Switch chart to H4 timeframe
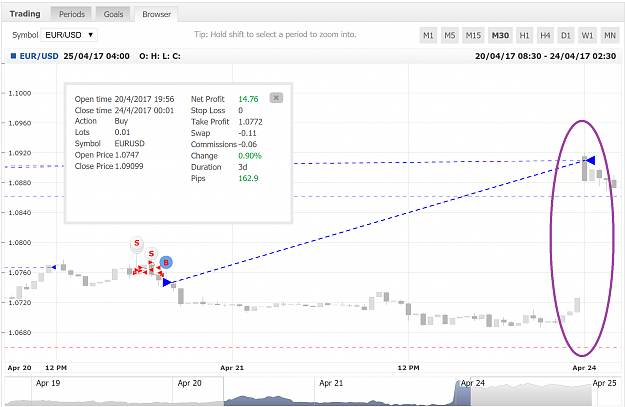Screen dimensions: 625x407 click(x=545, y=35)
